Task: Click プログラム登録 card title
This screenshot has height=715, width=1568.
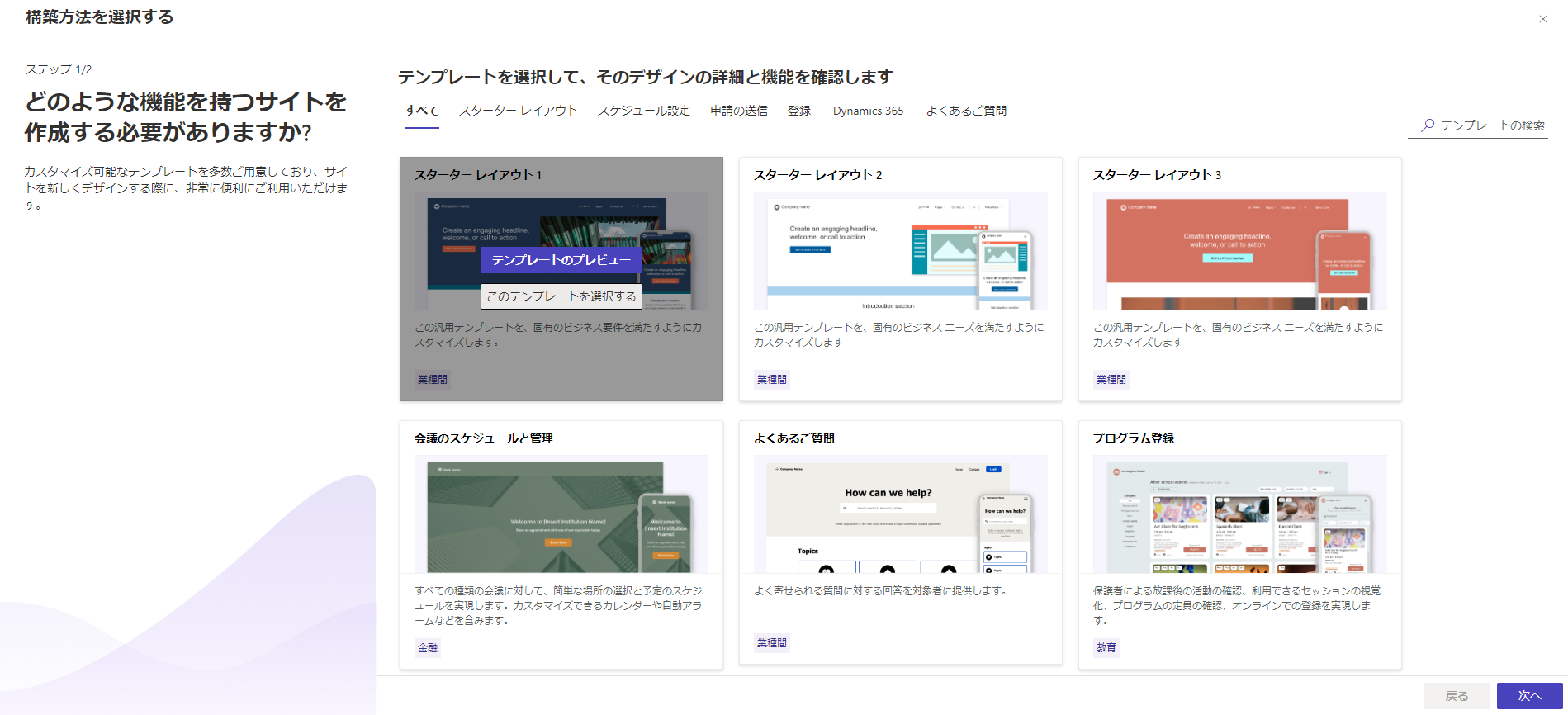Action: click(1134, 438)
